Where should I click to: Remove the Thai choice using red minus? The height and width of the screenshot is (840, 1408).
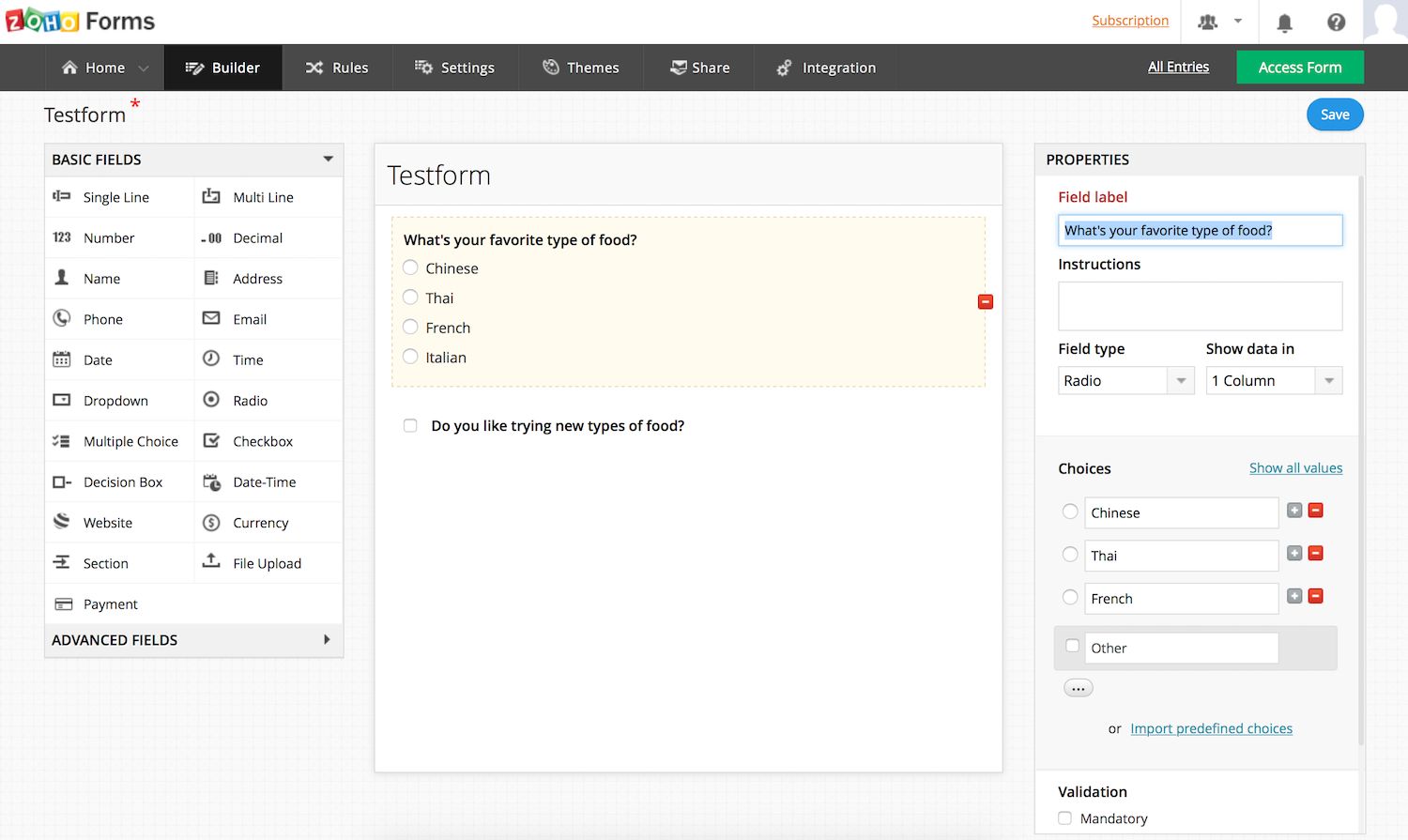[1315, 554]
